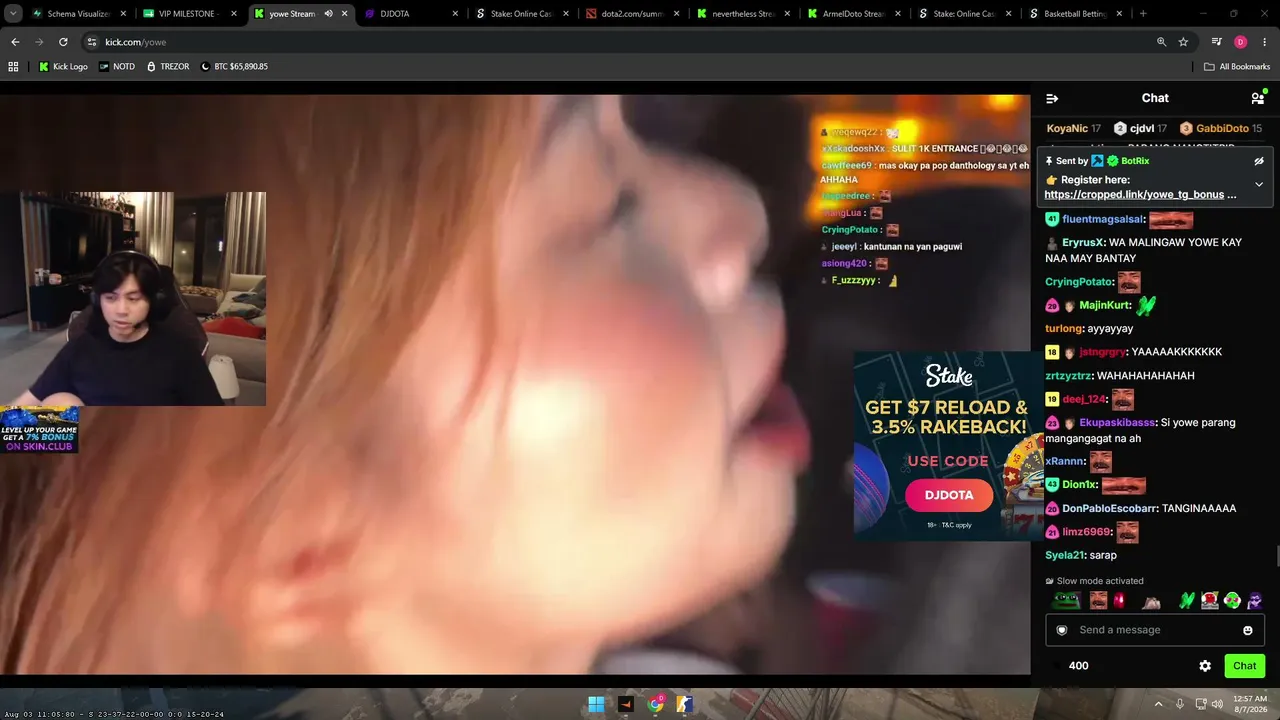Open the zoom magnifier in address bar
Screen dimensions: 1280x720
1161,42
